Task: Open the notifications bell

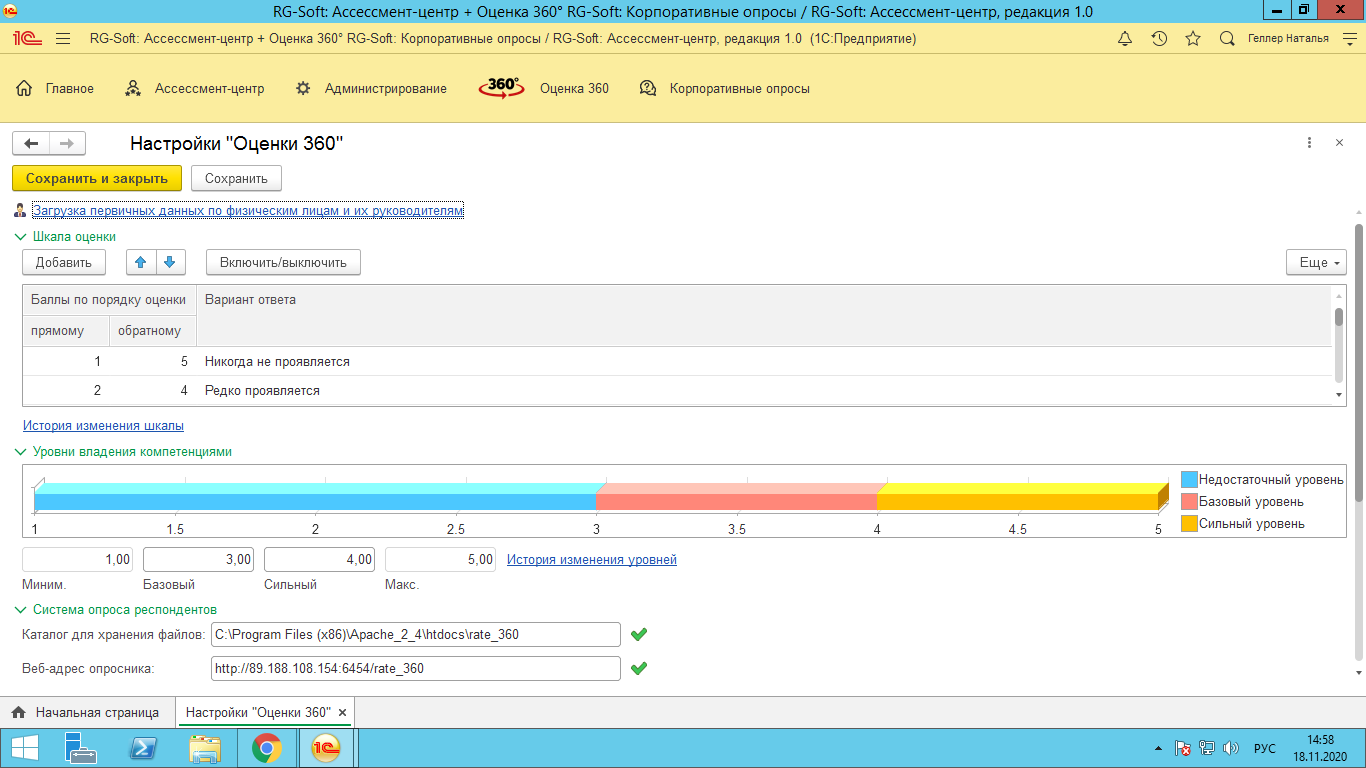Action: (1125, 39)
